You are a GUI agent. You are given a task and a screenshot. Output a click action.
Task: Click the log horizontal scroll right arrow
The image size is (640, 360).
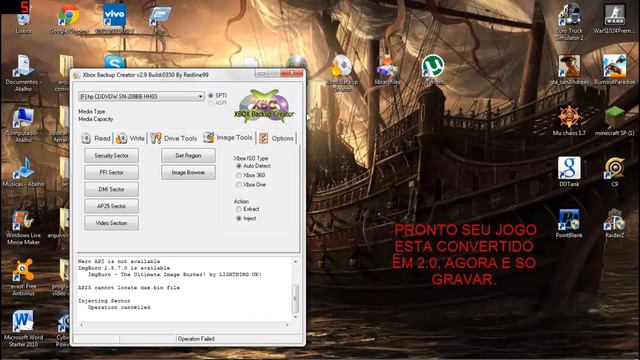tap(287, 325)
